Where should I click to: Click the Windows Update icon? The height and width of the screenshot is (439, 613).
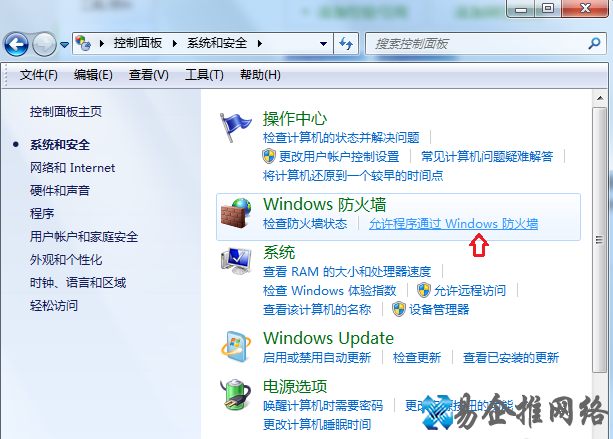(x=237, y=346)
